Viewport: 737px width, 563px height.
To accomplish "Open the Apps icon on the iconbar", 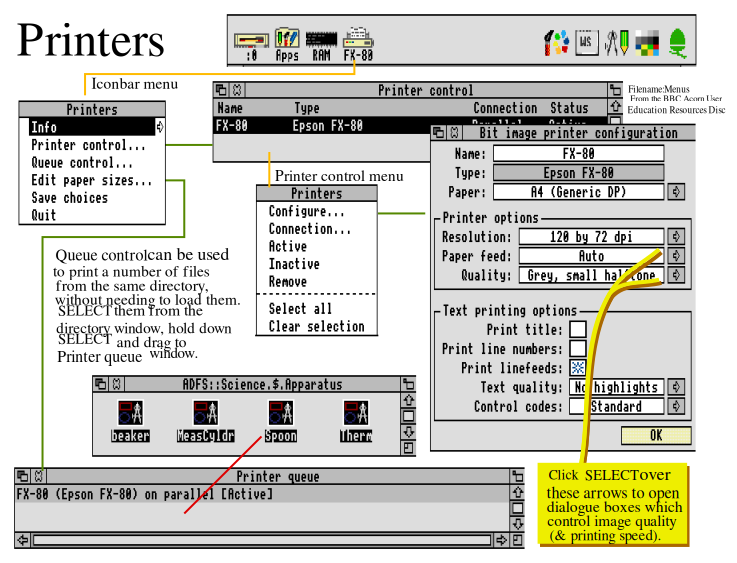I will pos(287,44).
